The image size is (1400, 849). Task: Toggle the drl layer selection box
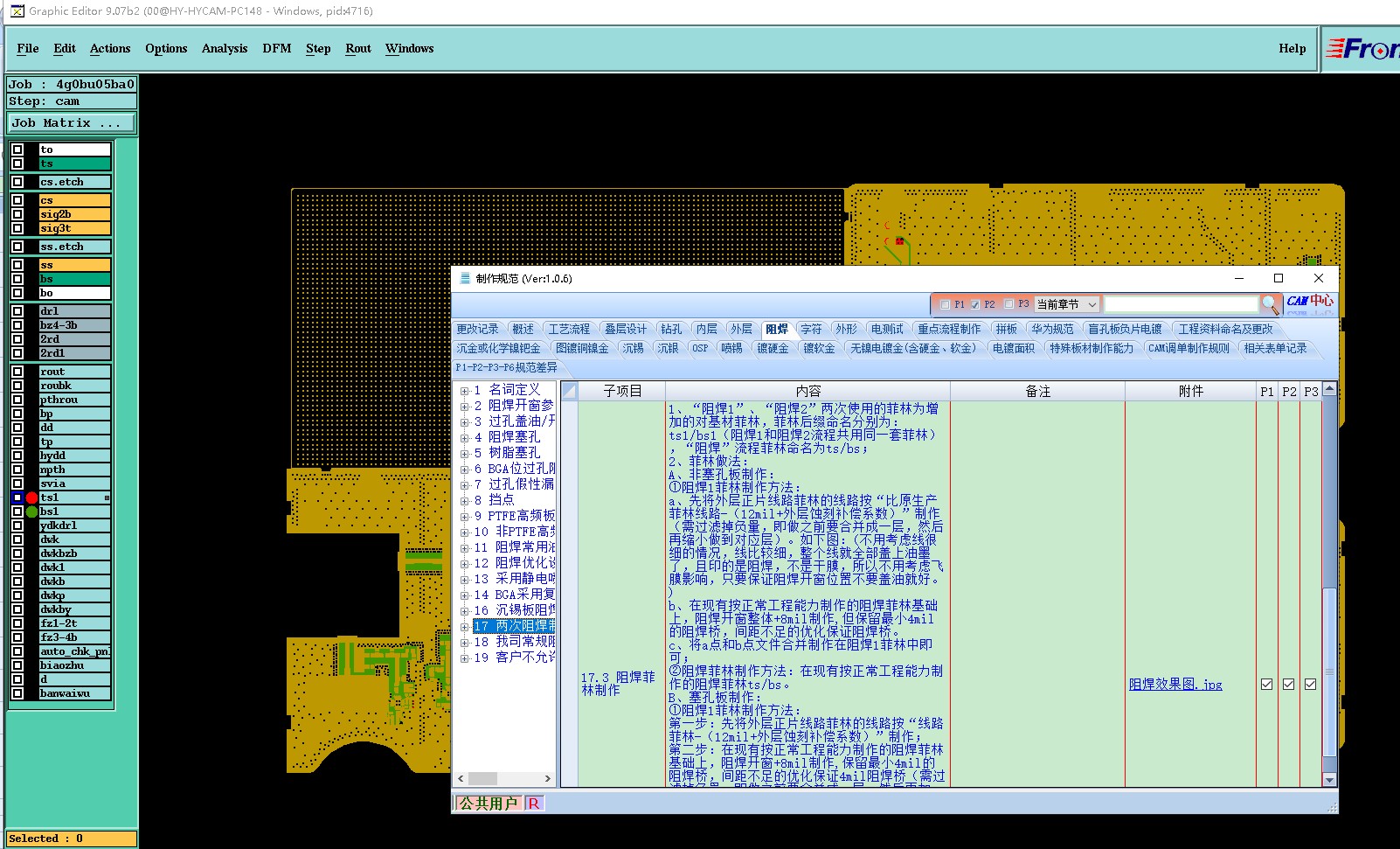click(17, 311)
